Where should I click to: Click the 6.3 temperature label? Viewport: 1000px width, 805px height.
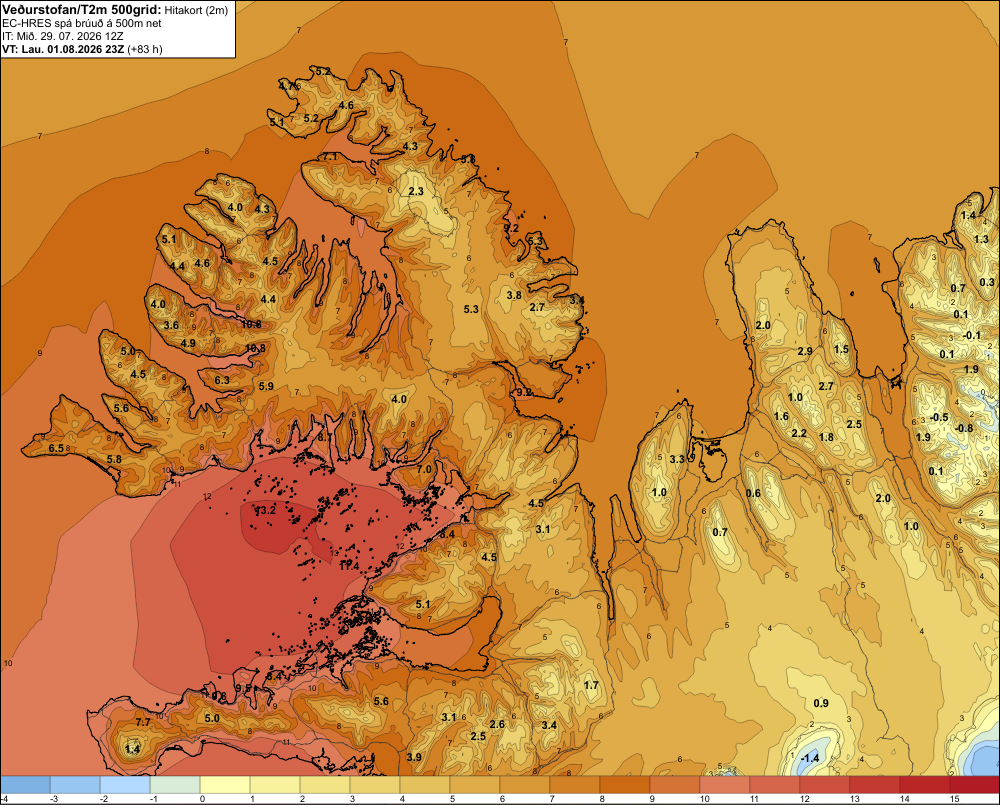[221, 380]
